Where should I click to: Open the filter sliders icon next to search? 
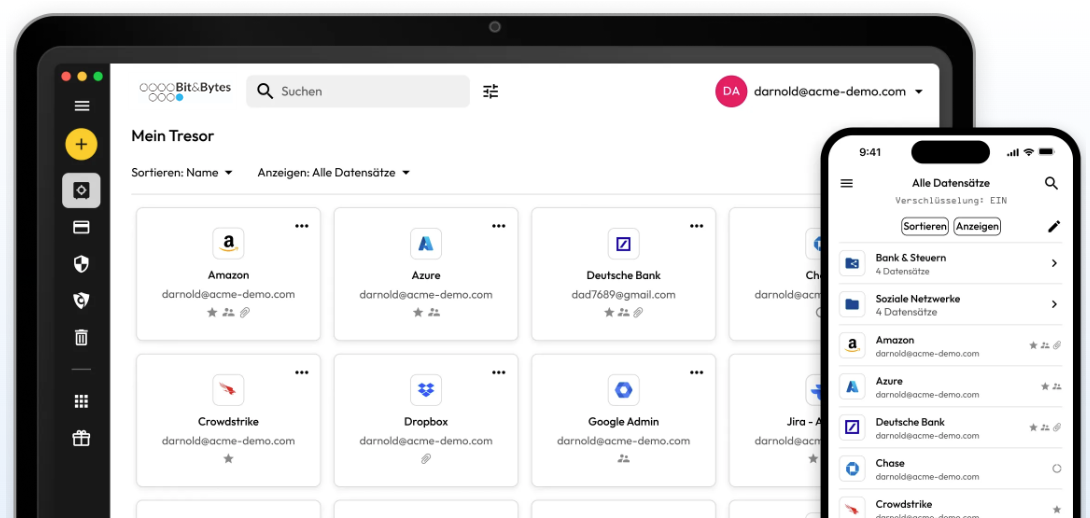491,91
